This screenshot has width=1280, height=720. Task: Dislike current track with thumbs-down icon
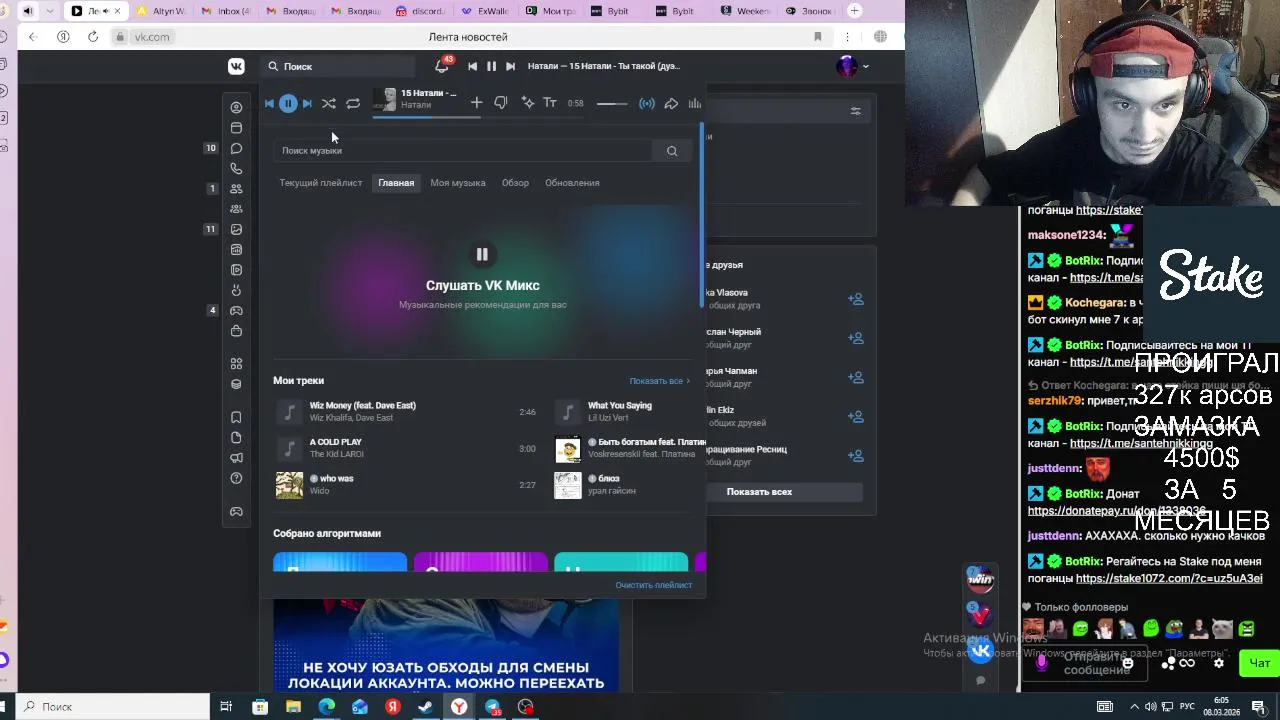(501, 103)
